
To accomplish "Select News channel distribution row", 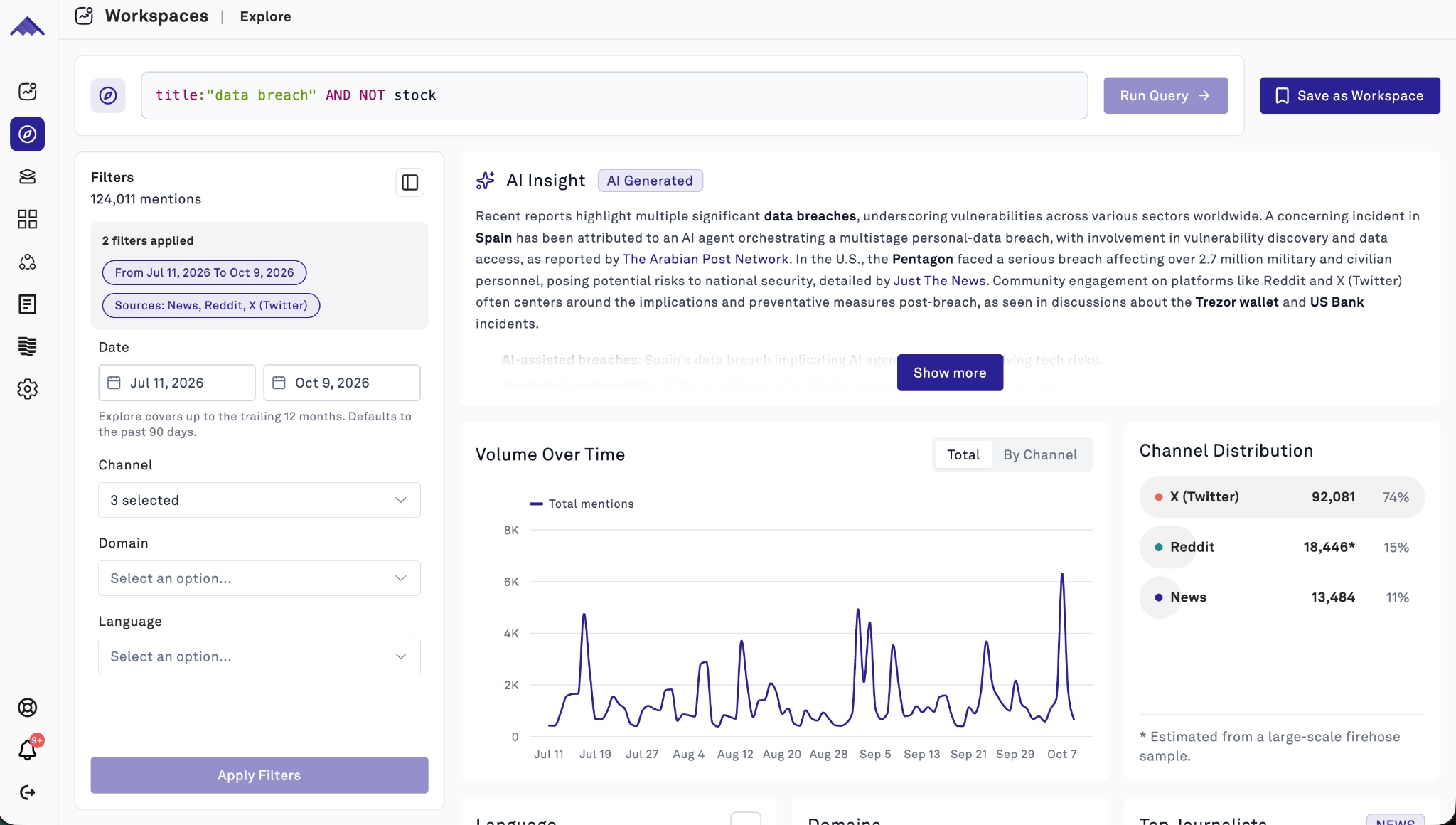I will (1282, 597).
